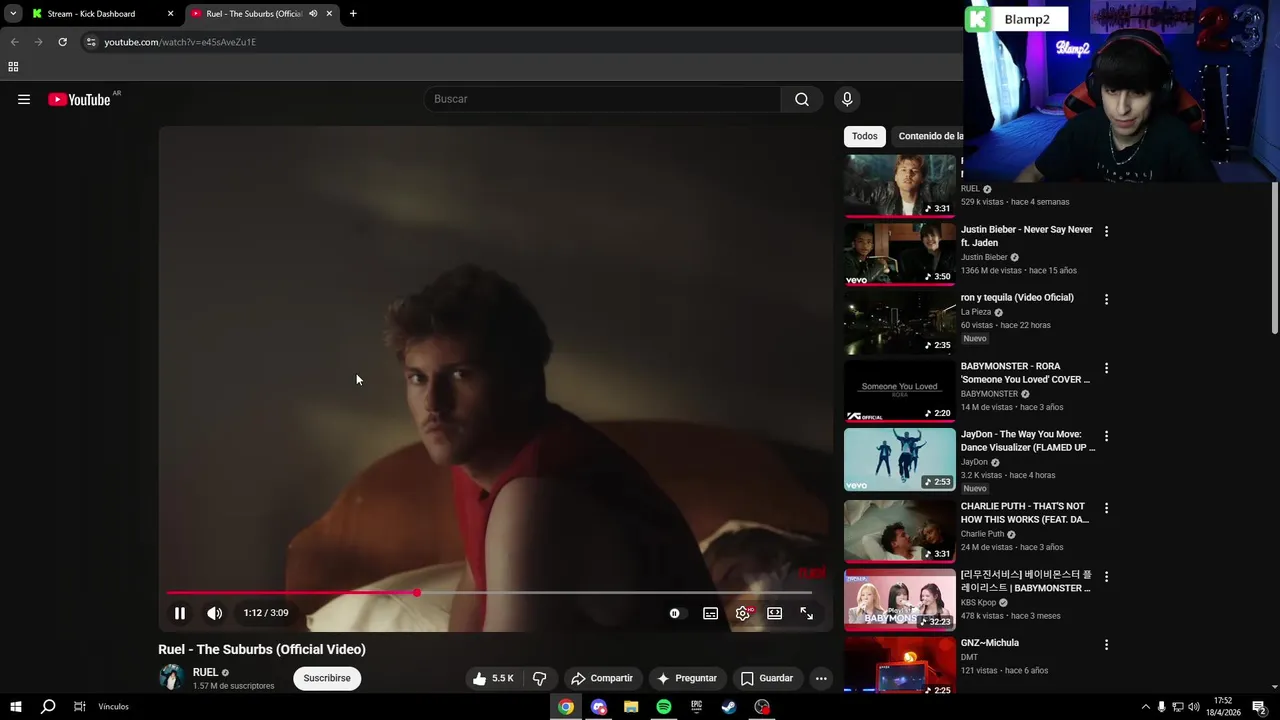Save video with Guardar button
The image size is (1280, 720).
coord(767,678)
